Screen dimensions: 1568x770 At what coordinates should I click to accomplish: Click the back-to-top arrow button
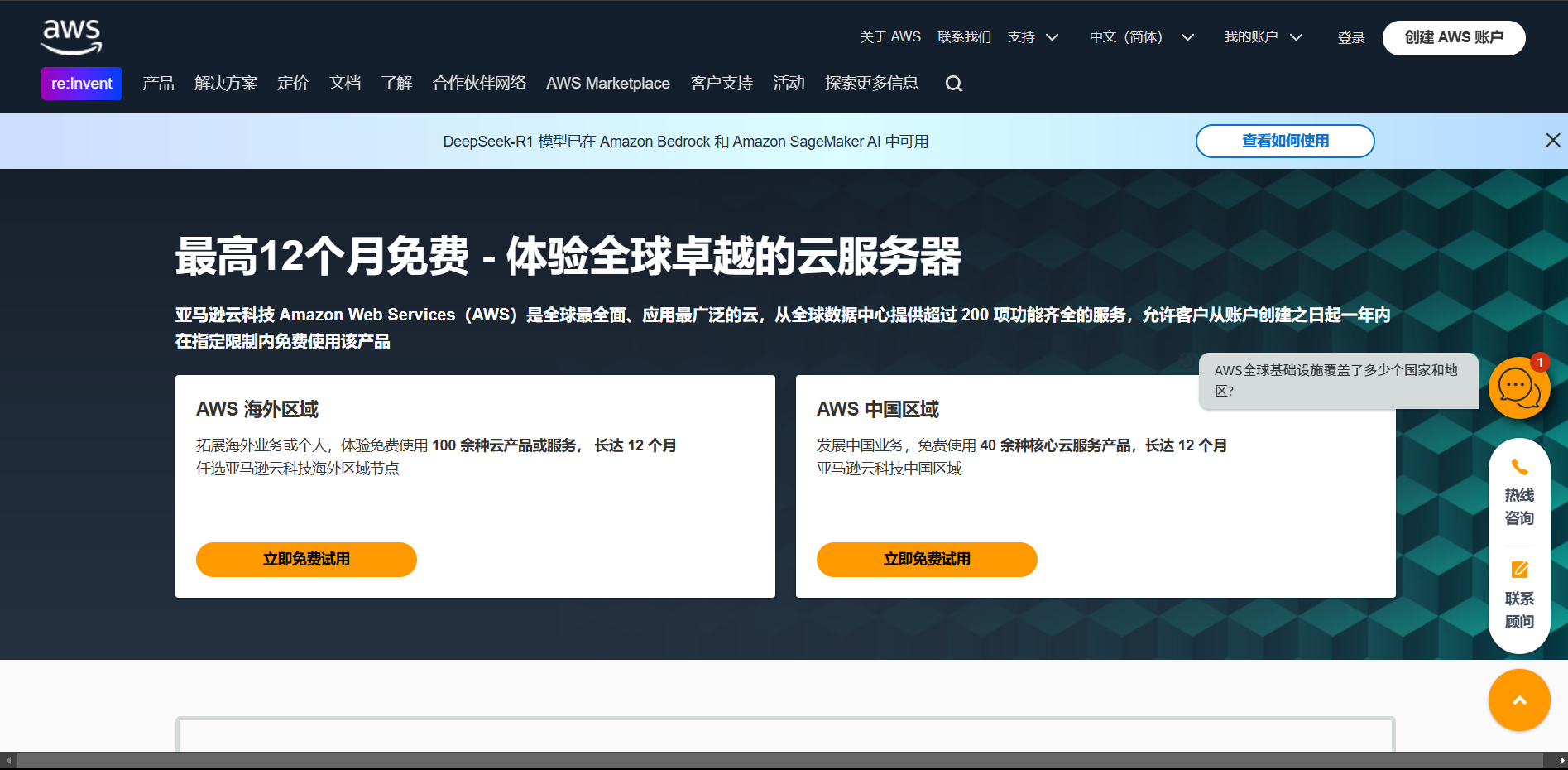[x=1518, y=700]
